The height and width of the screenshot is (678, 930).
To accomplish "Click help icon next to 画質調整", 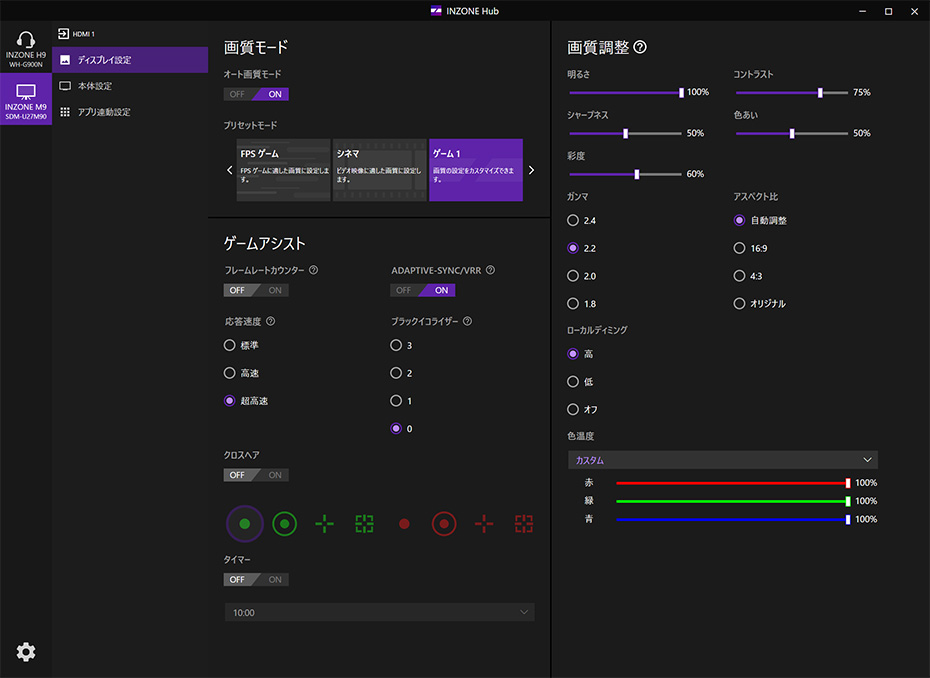I will [640, 47].
